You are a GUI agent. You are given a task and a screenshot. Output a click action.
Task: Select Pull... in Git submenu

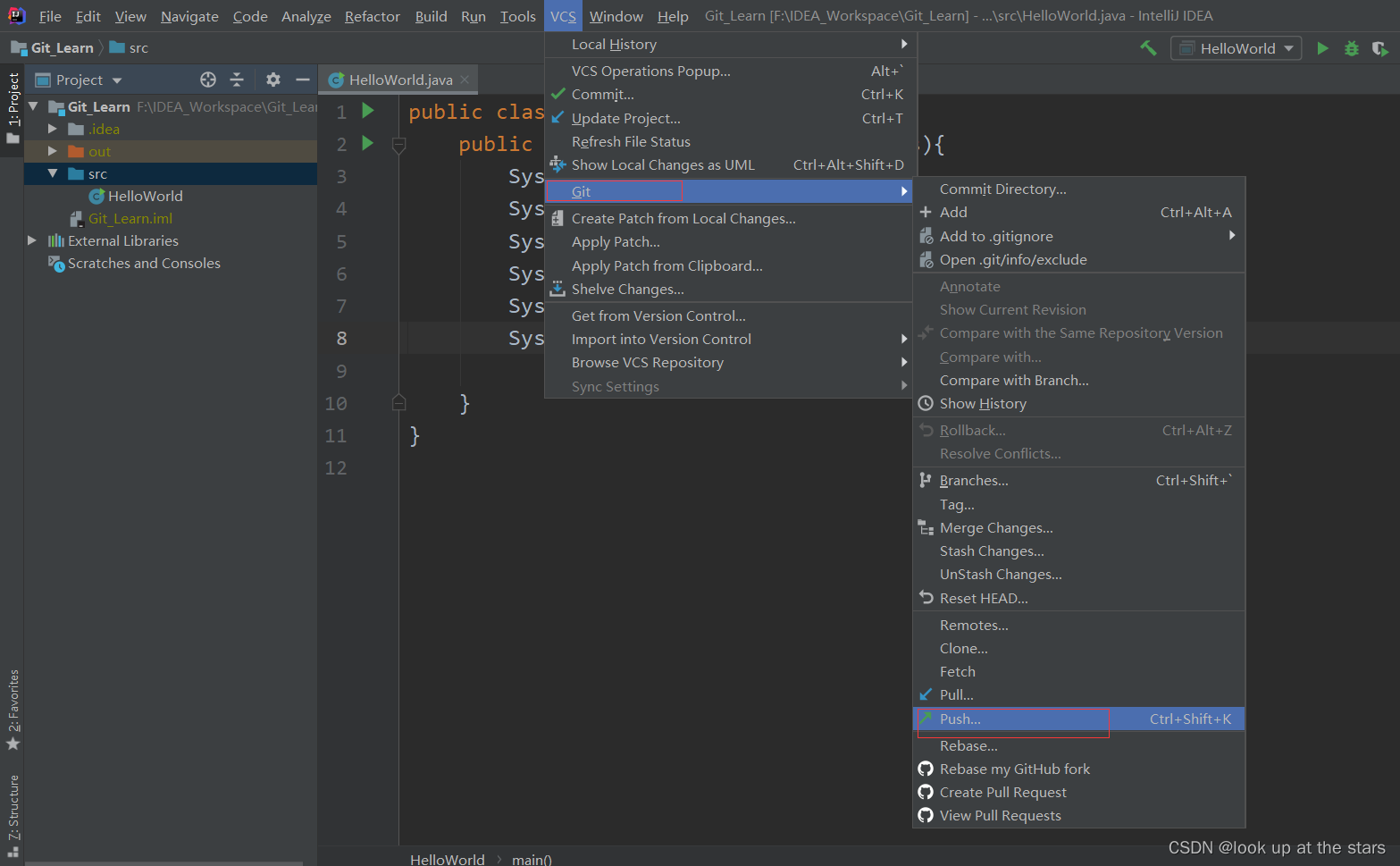pos(1078,694)
